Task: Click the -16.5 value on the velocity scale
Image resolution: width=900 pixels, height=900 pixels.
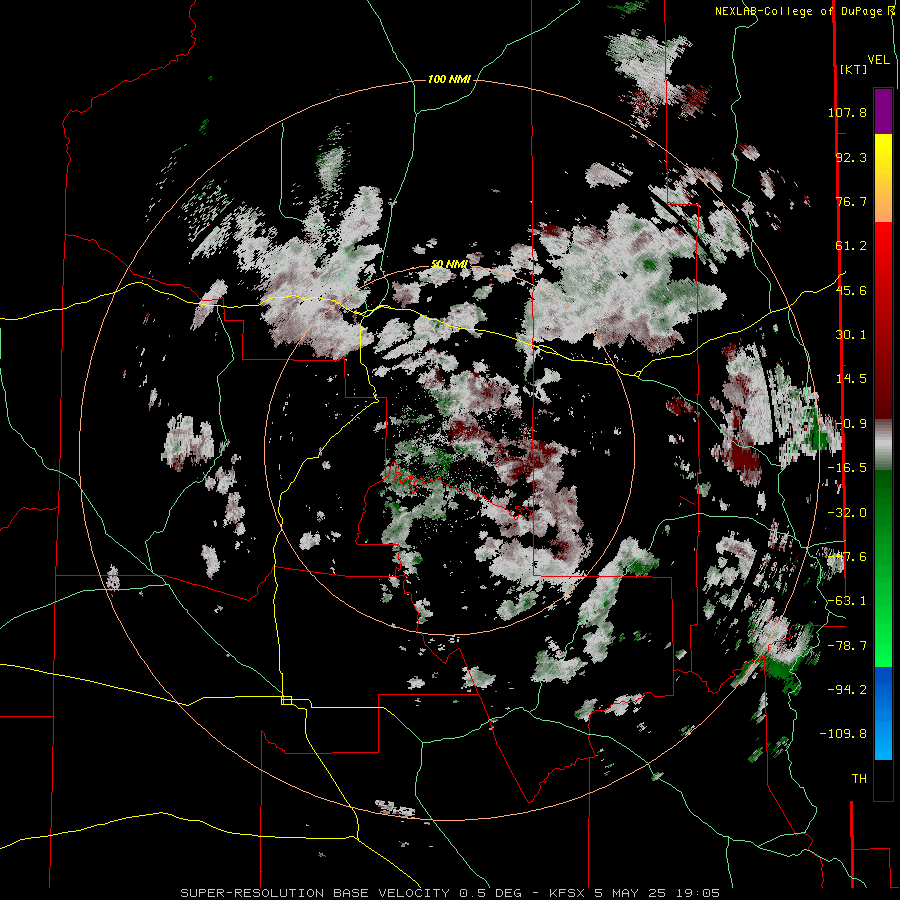Action: point(847,468)
